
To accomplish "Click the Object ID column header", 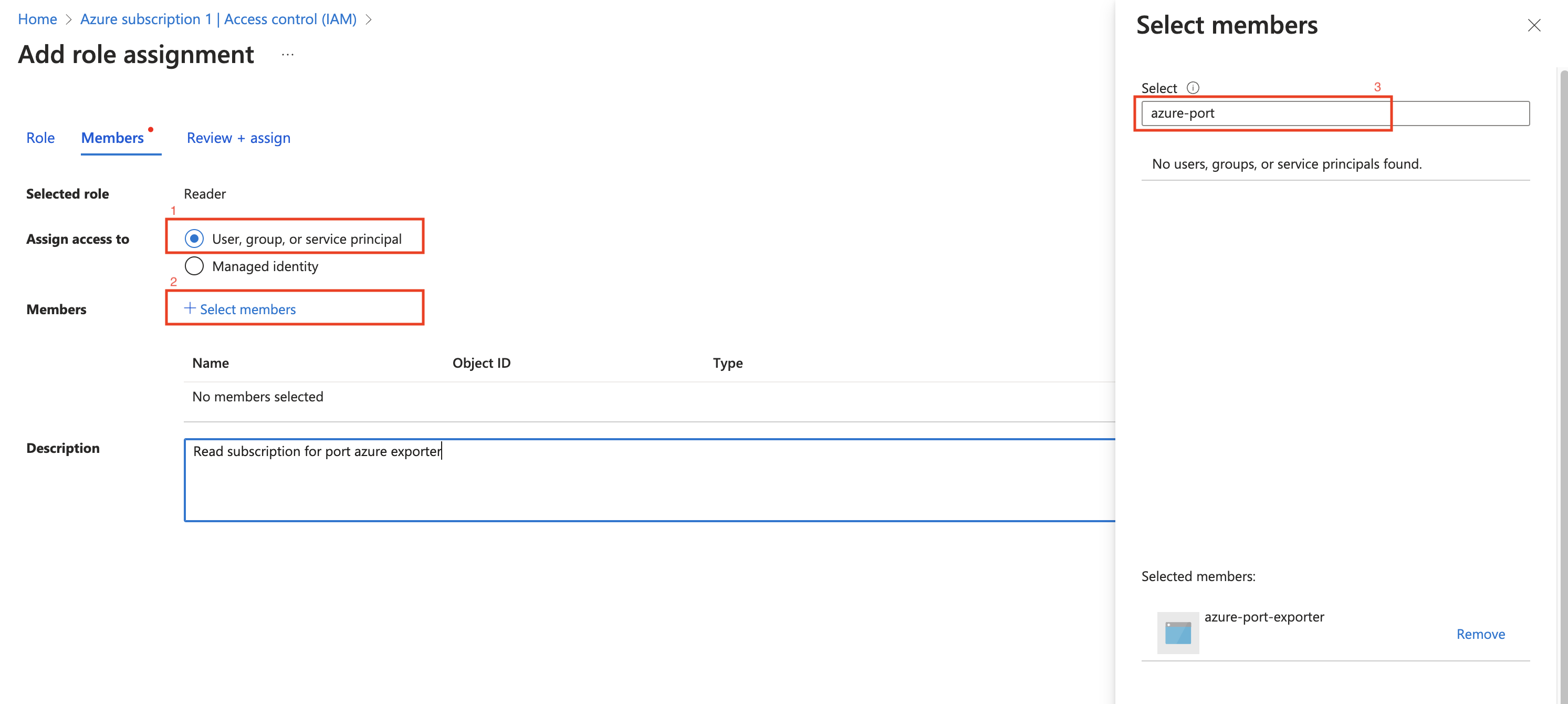I will point(481,363).
